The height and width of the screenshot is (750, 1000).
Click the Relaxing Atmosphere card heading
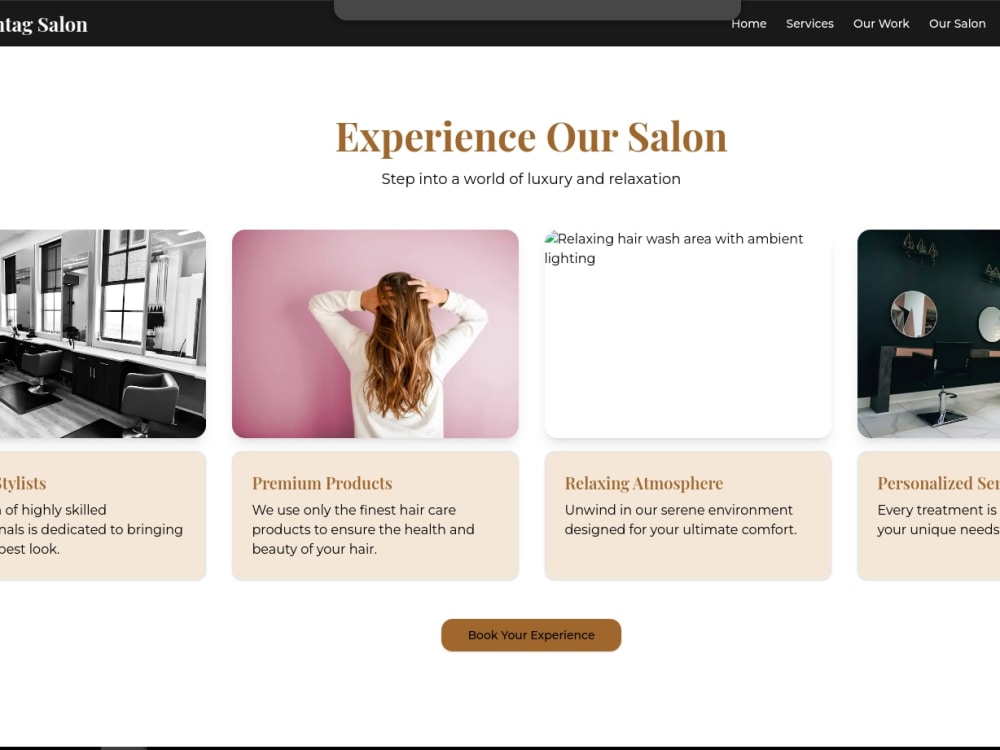tap(643, 483)
